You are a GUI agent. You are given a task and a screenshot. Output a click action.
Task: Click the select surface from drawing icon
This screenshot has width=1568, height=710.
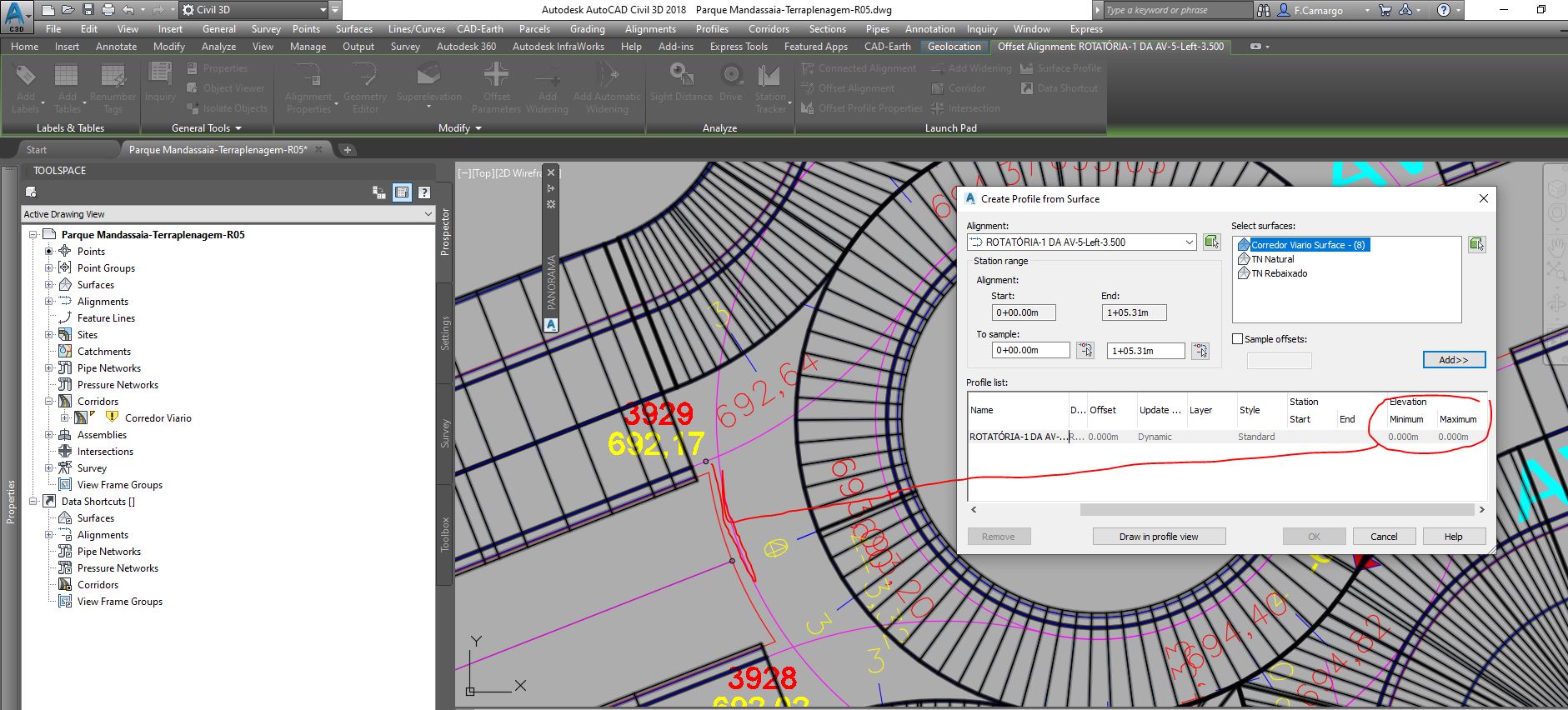pos(1476,244)
